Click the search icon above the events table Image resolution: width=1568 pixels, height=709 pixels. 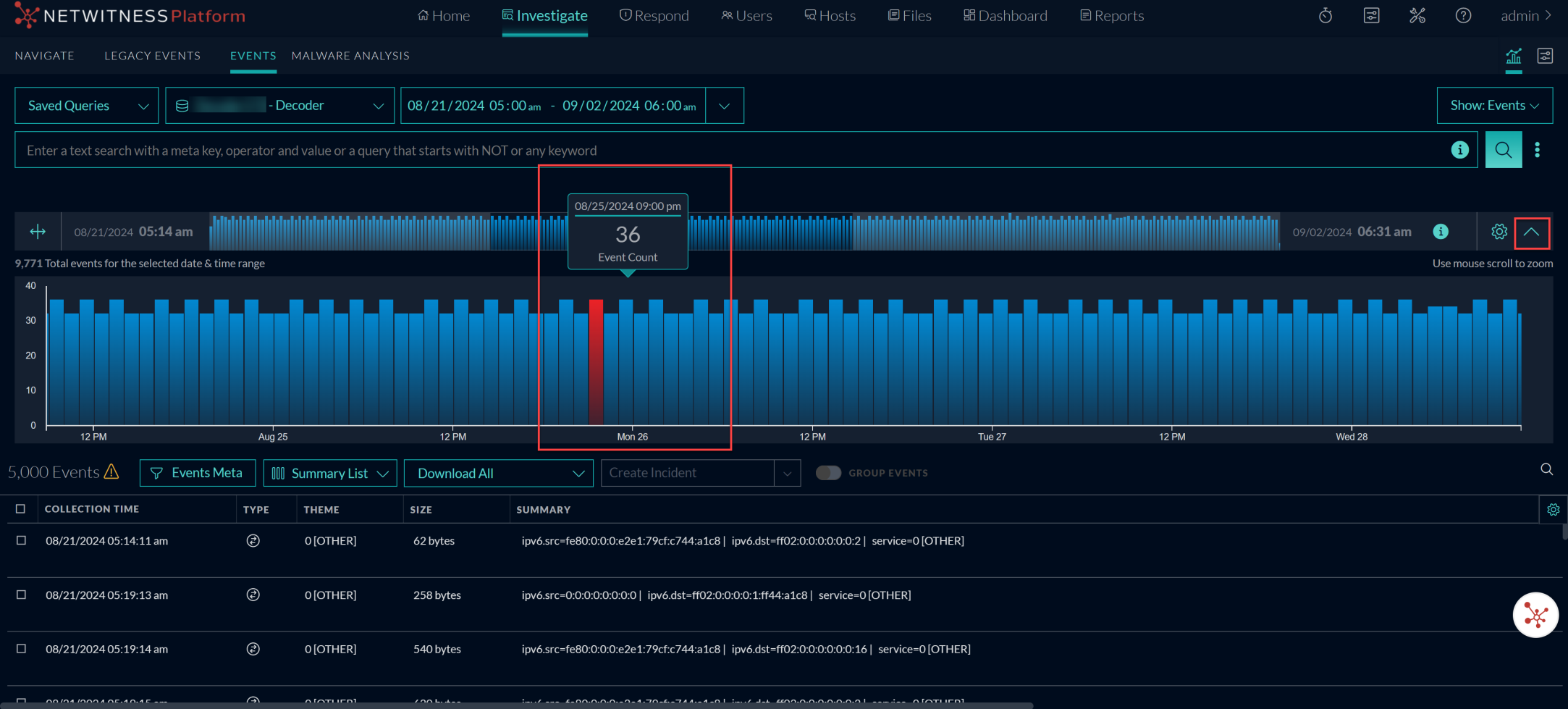point(1546,469)
